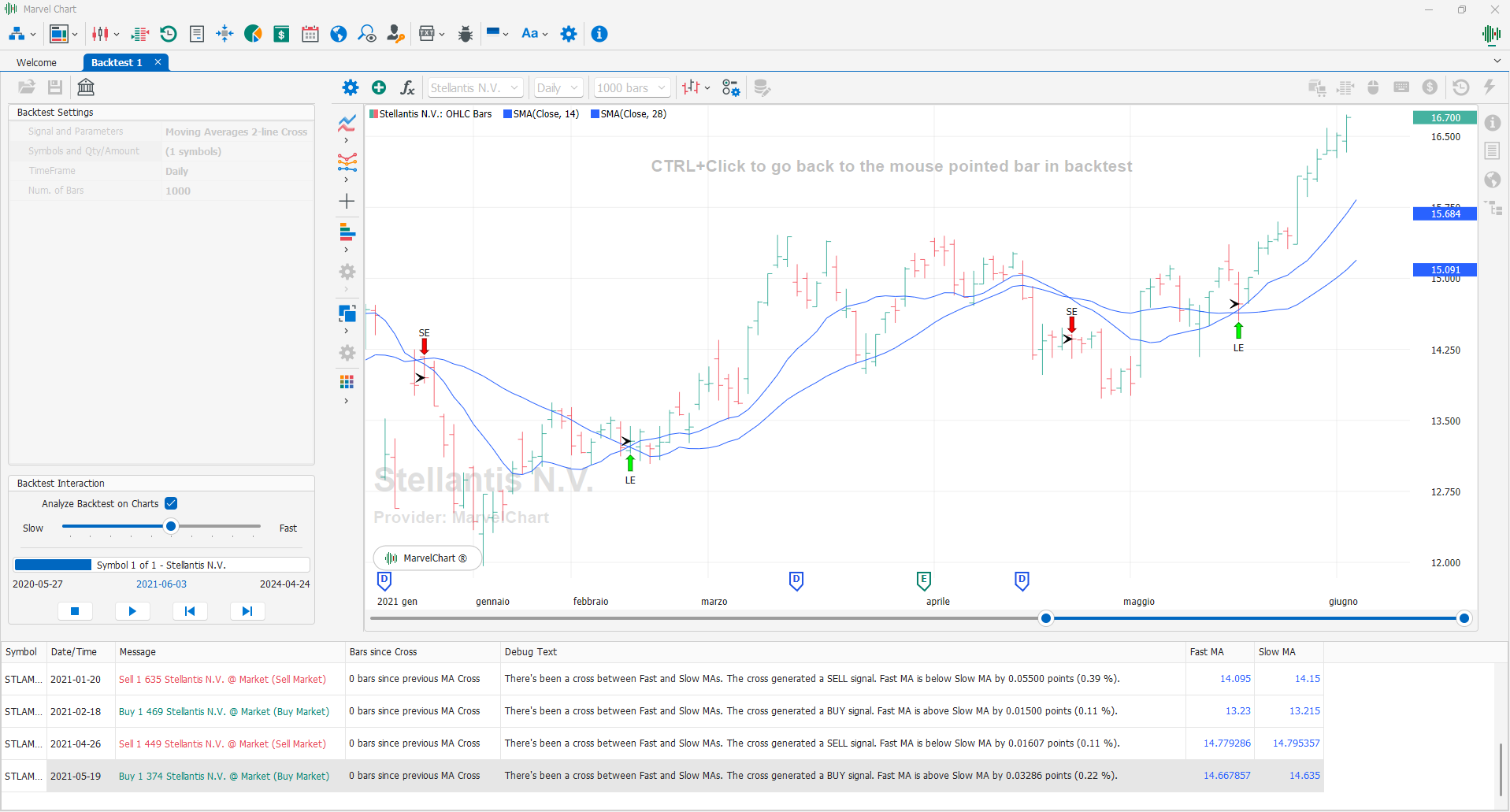
Task: Click the blue info circle in main toolbar
Action: click(x=599, y=34)
